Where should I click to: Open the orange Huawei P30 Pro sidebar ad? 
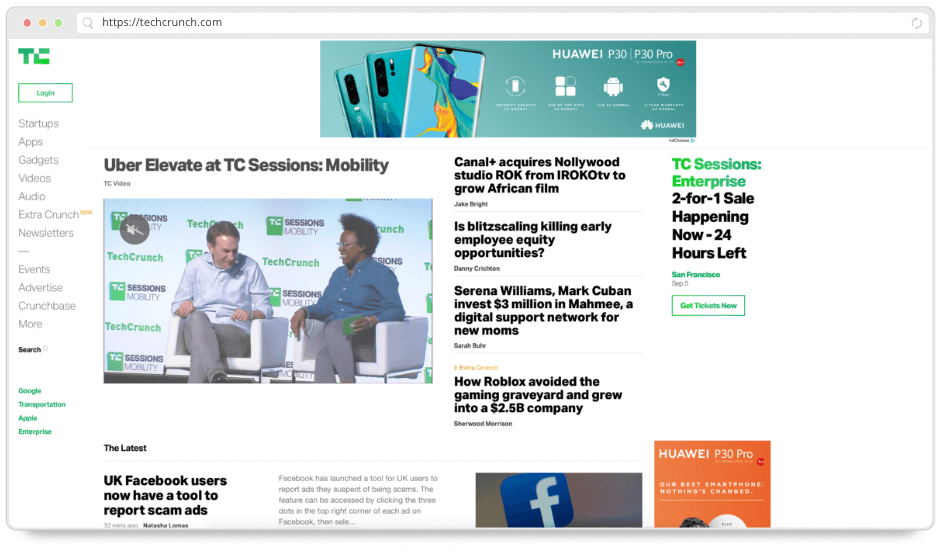point(713,484)
